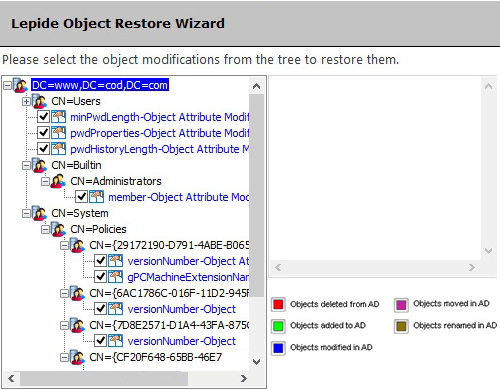The height and width of the screenshot is (390, 500).
Task: Click attribute icon of versionNumber under CN={7D8E2571
Action: 116,341
